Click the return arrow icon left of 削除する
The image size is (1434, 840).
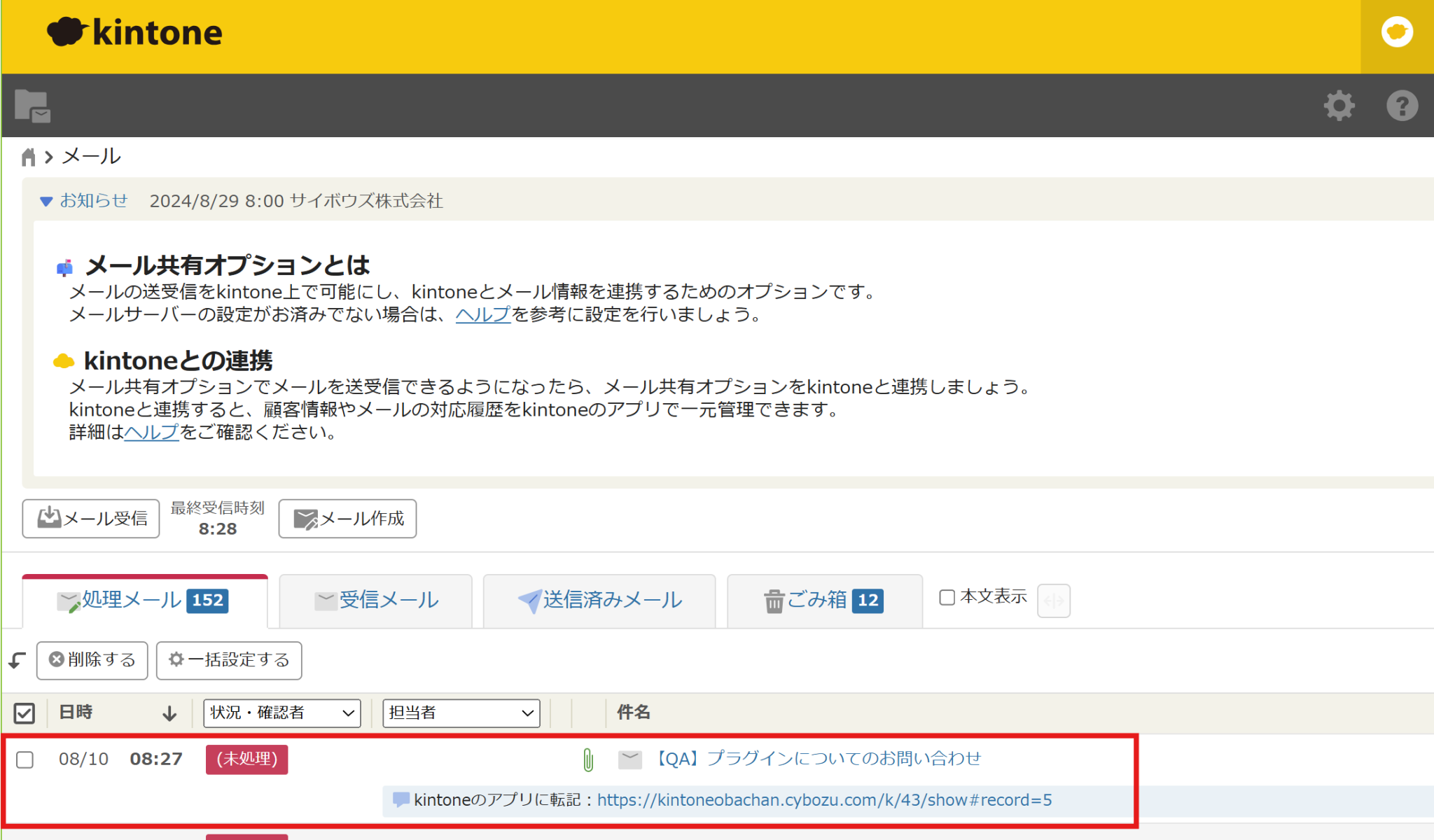tap(15, 659)
